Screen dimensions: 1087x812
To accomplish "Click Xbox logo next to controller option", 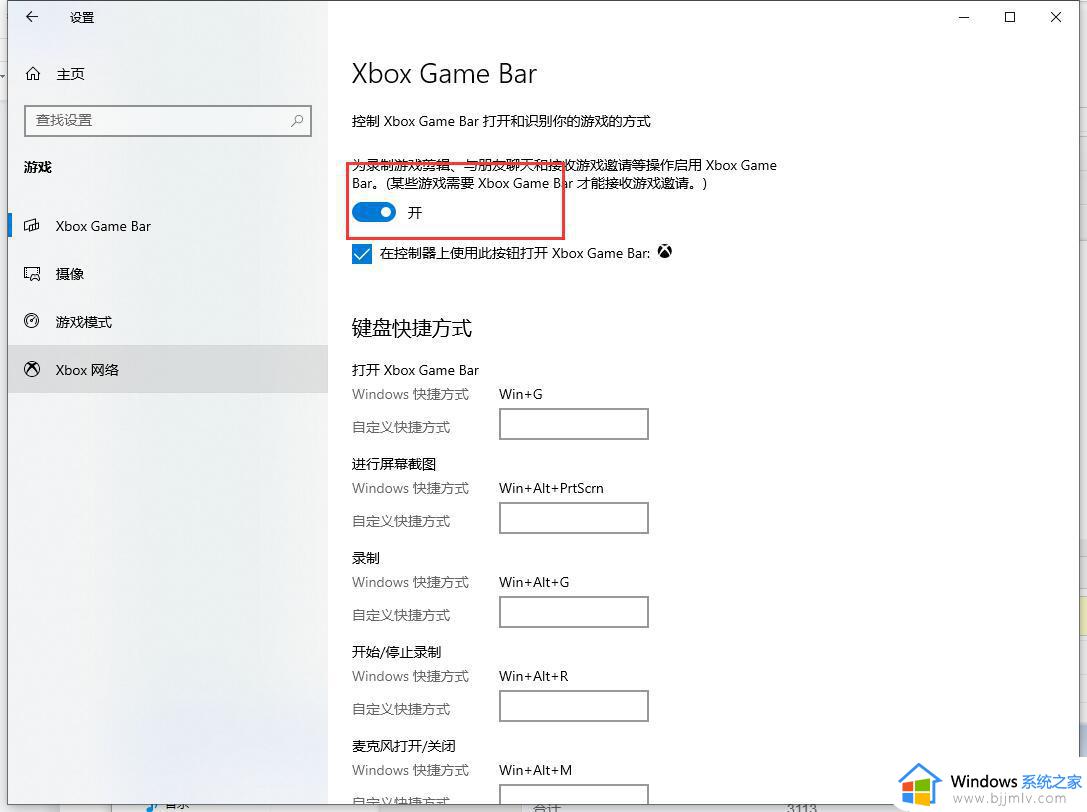I will point(665,252).
